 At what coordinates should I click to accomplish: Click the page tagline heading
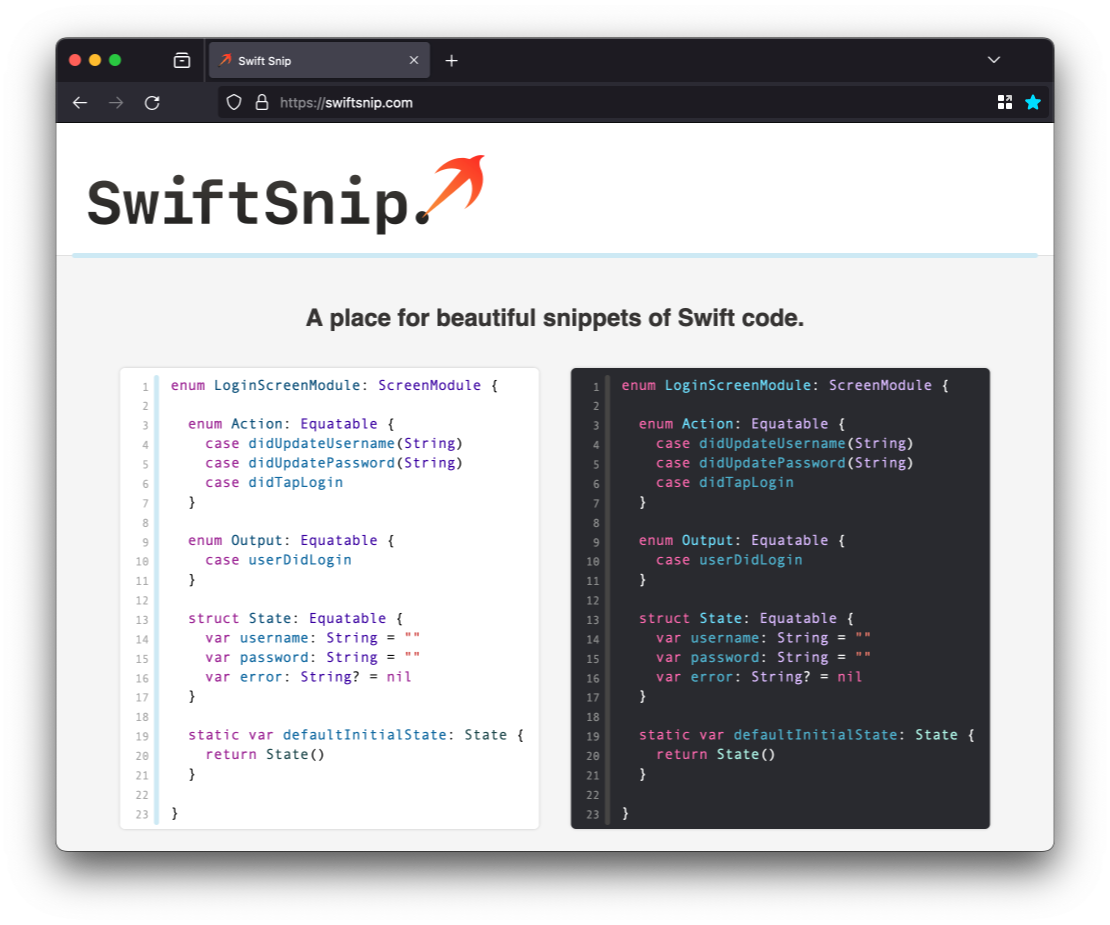[554, 319]
